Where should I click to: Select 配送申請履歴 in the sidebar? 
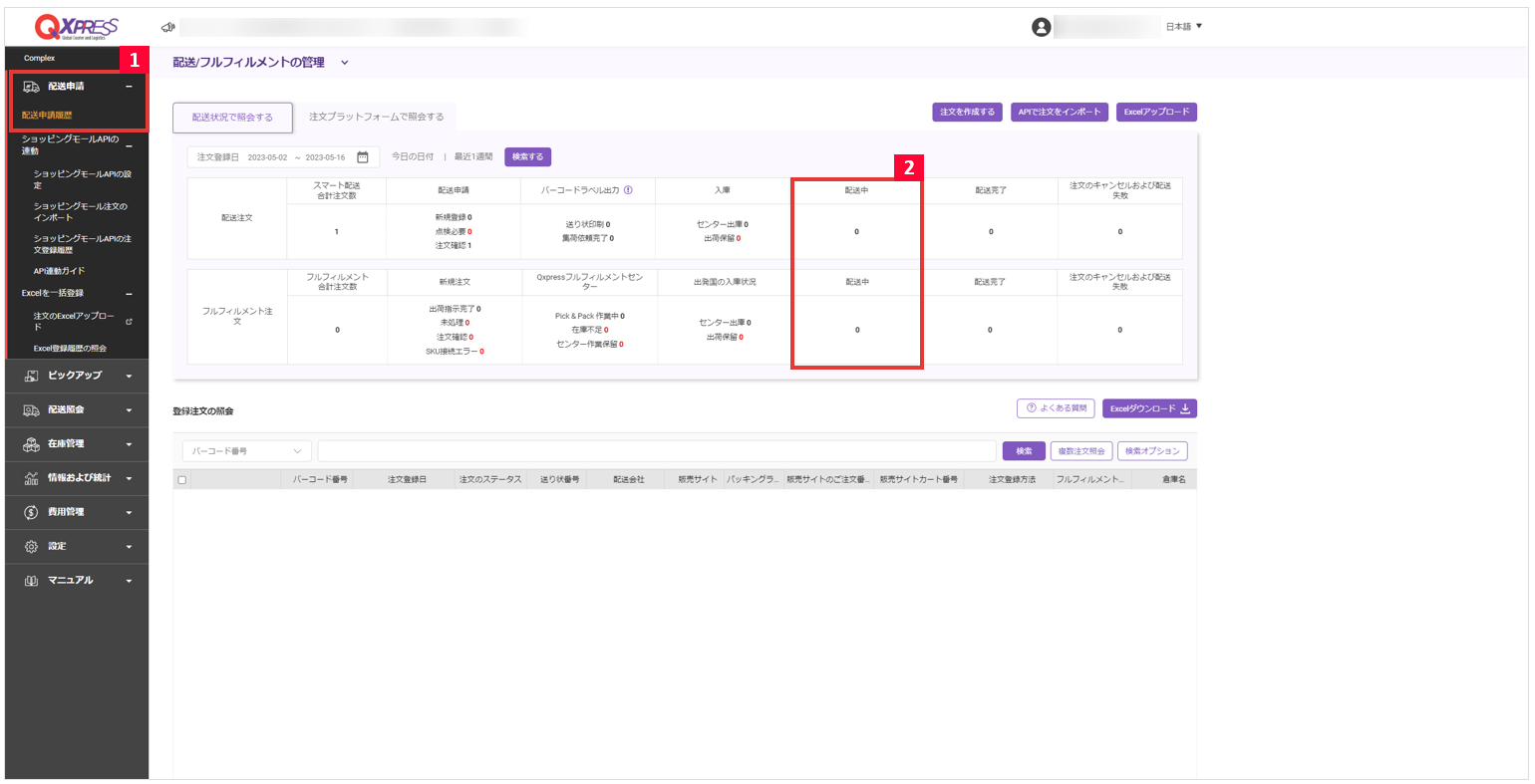(x=47, y=116)
